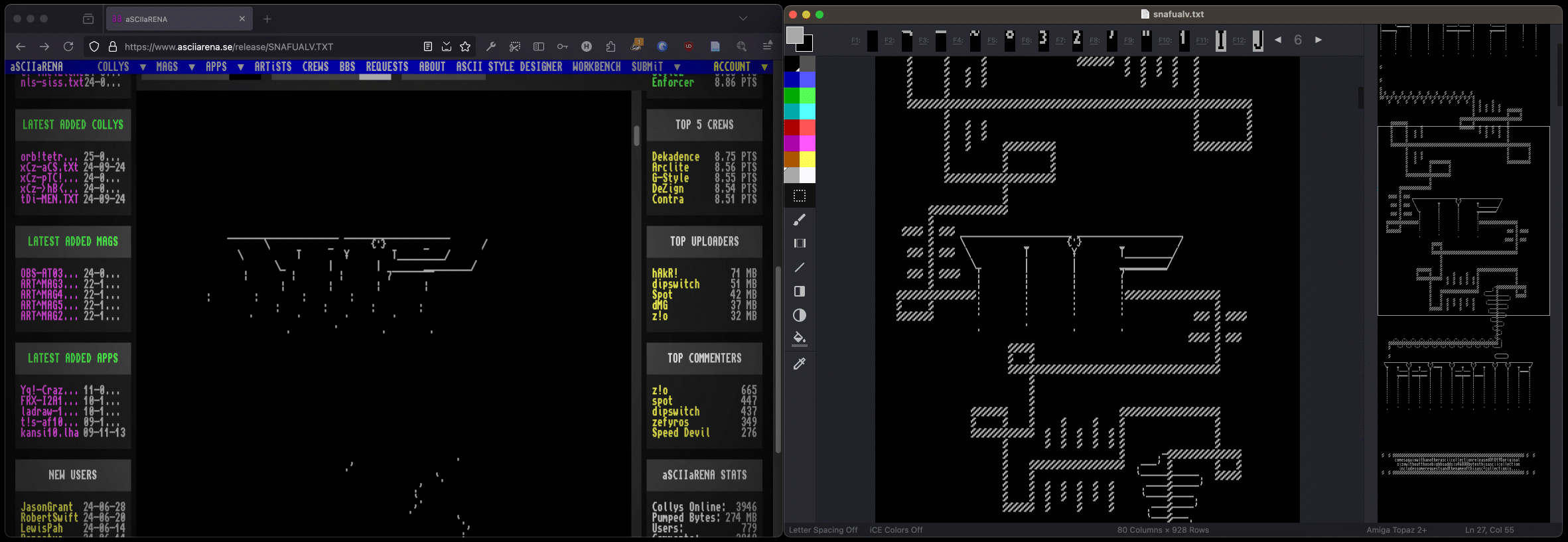Open ASCII STYLE DESIGNER menu item
This screenshot has width=1568, height=542.
coord(509,67)
